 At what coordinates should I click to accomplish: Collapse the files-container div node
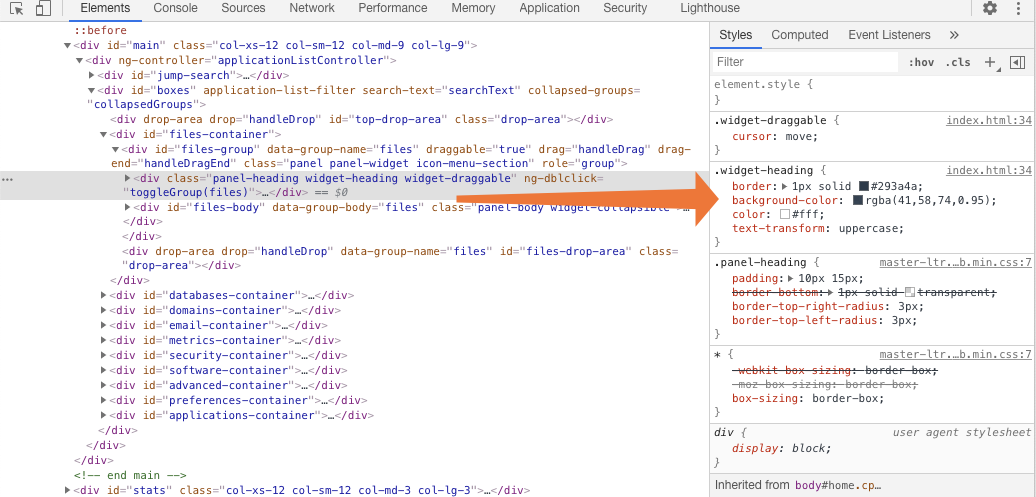(x=105, y=134)
